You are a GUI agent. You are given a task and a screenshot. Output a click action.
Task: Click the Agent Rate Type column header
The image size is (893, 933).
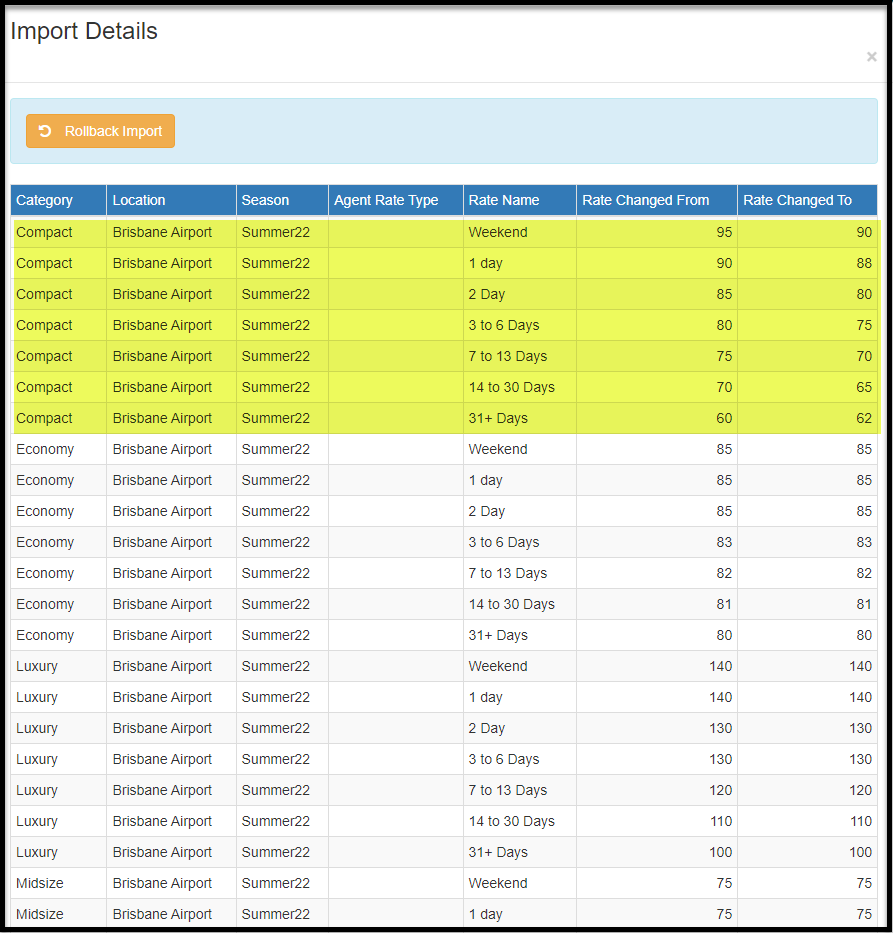[x=396, y=200]
